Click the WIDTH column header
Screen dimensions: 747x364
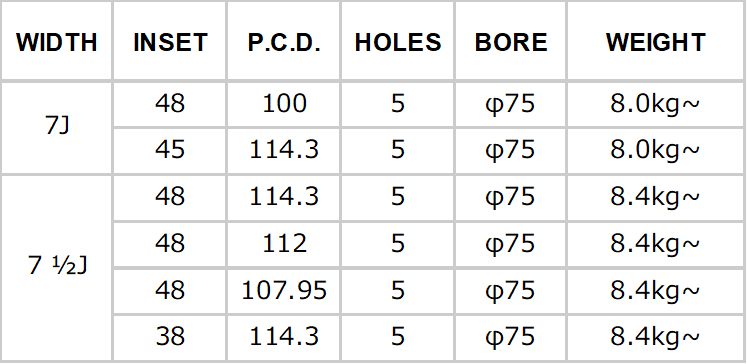point(57,42)
